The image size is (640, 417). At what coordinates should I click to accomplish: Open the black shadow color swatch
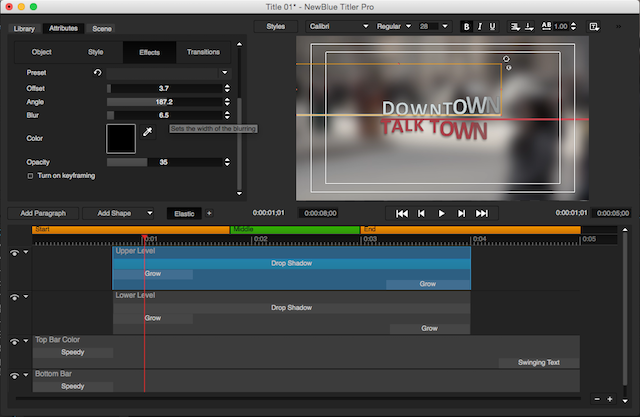click(x=122, y=138)
